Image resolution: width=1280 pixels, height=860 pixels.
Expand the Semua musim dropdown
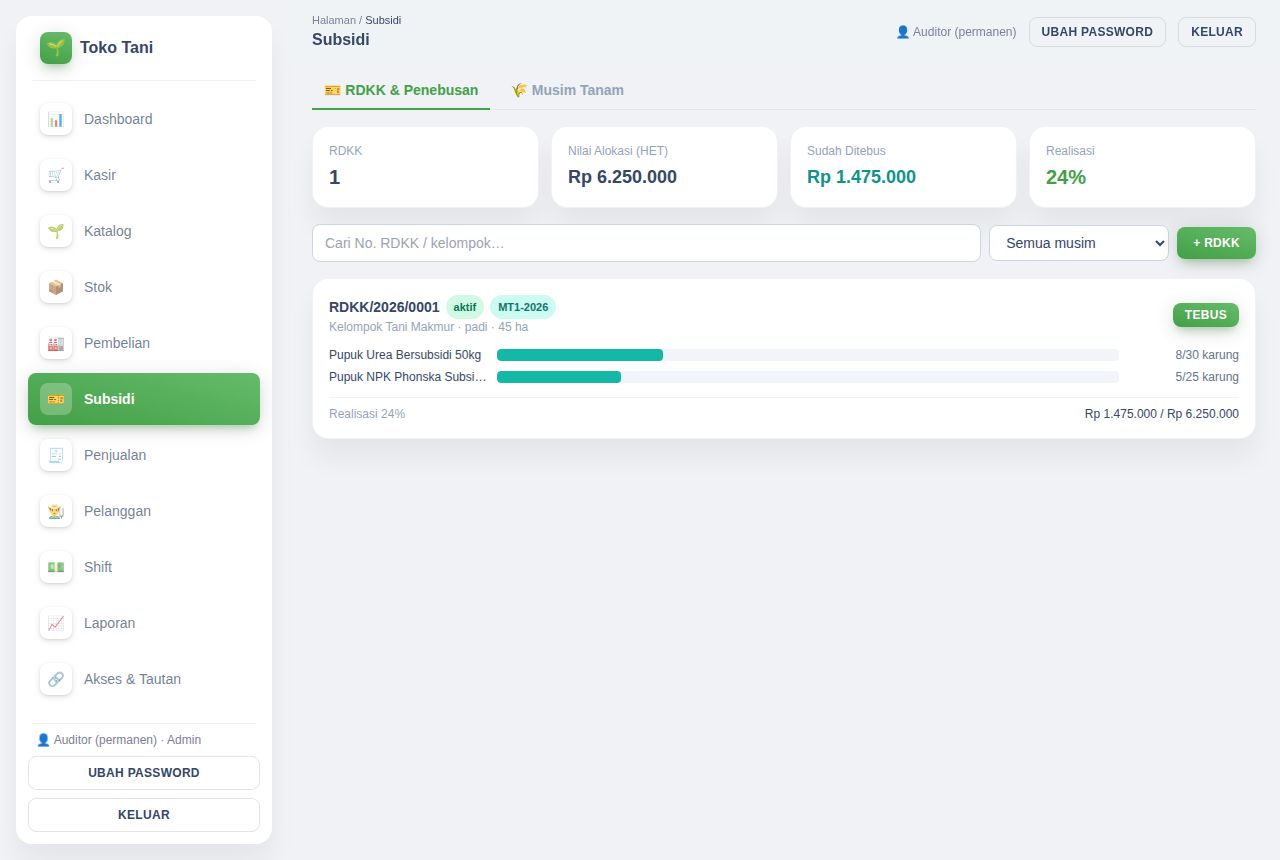(x=1079, y=243)
